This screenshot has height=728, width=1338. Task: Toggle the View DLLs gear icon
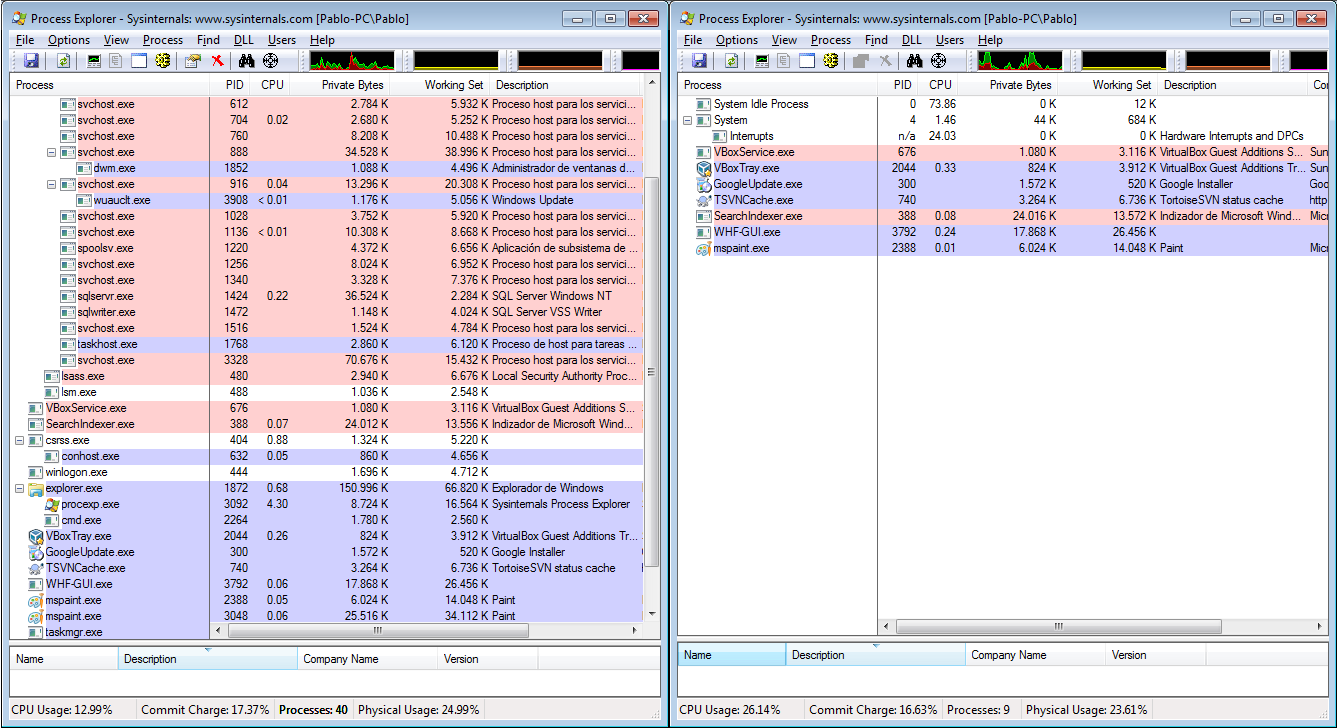coord(161,61)
